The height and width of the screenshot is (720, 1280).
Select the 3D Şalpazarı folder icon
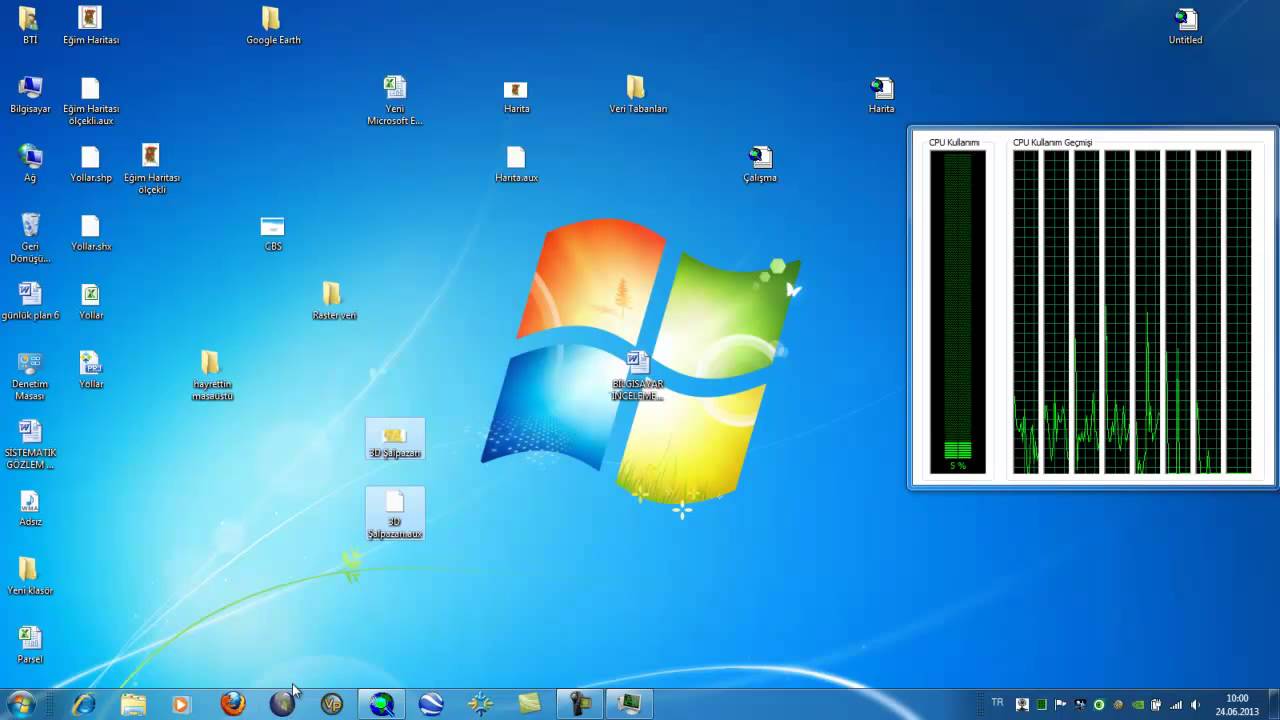point(395,439)
